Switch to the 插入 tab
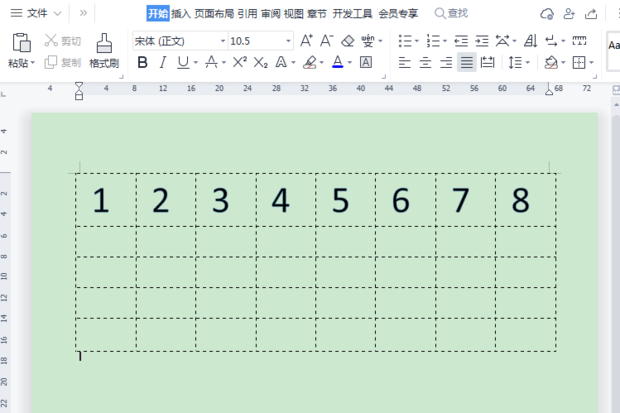 pyautogui.click(x=181, y=14)
